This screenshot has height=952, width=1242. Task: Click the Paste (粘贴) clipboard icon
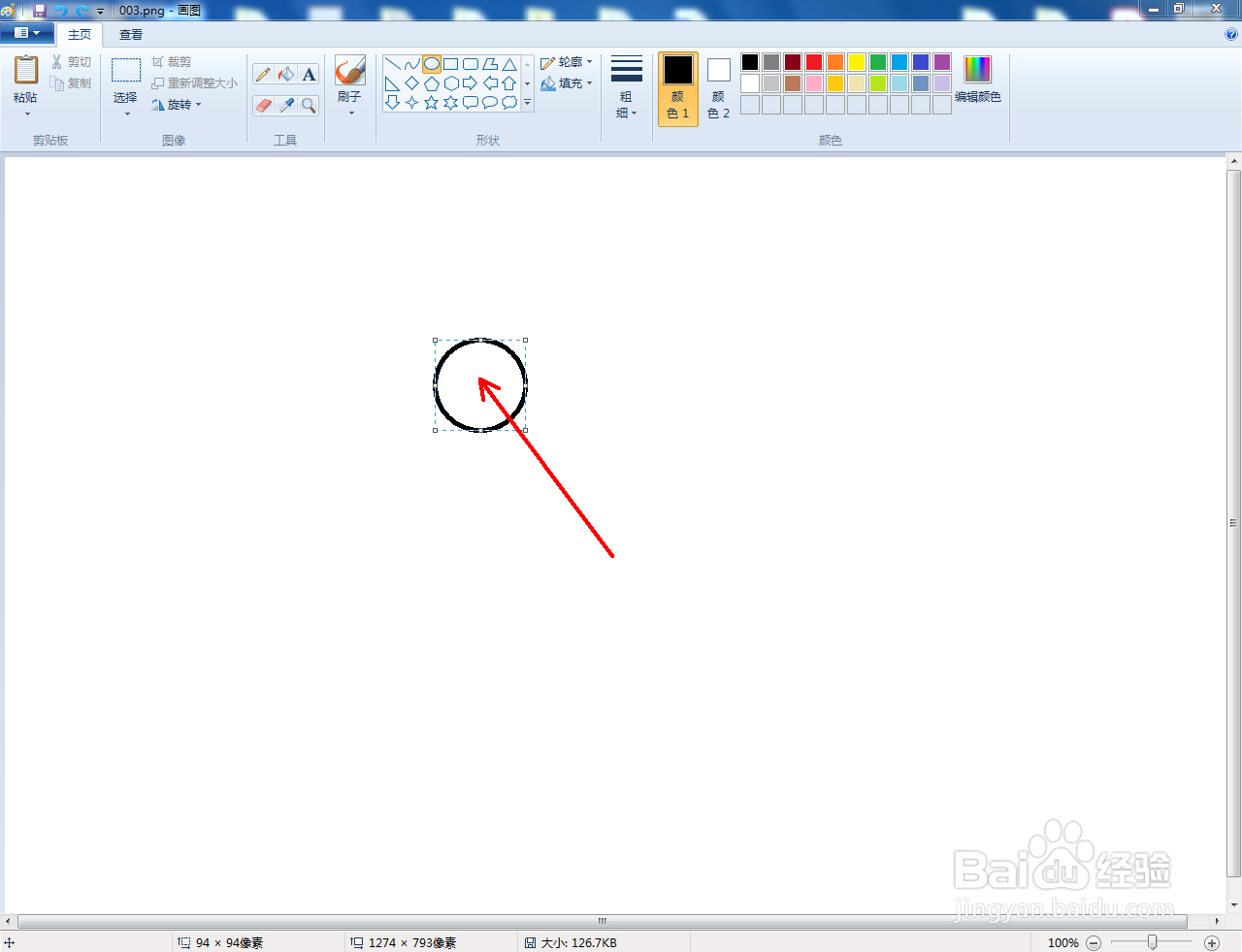26,71
